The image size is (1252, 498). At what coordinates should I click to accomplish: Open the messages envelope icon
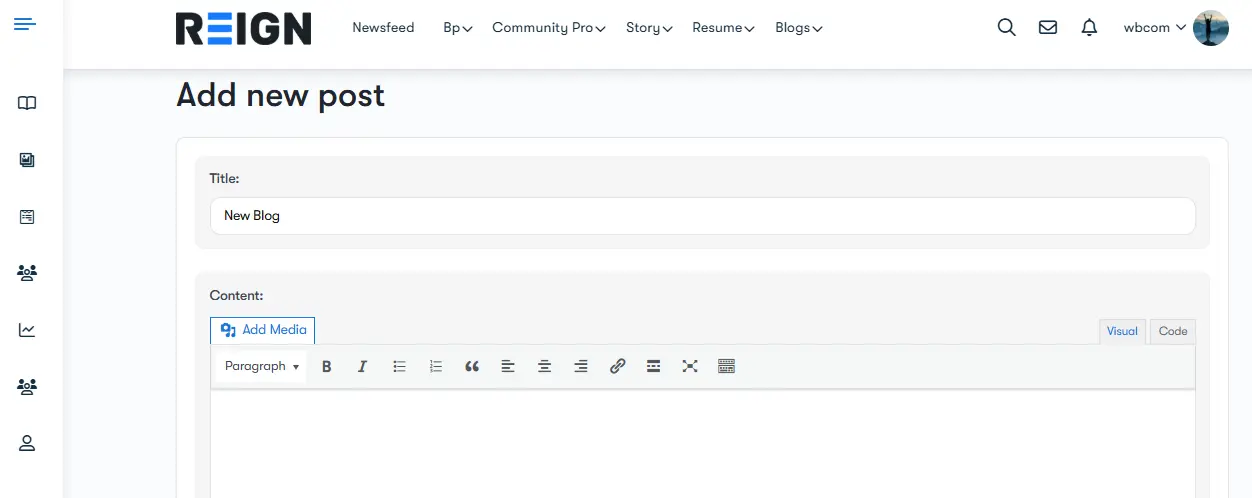pos(1048,28)
